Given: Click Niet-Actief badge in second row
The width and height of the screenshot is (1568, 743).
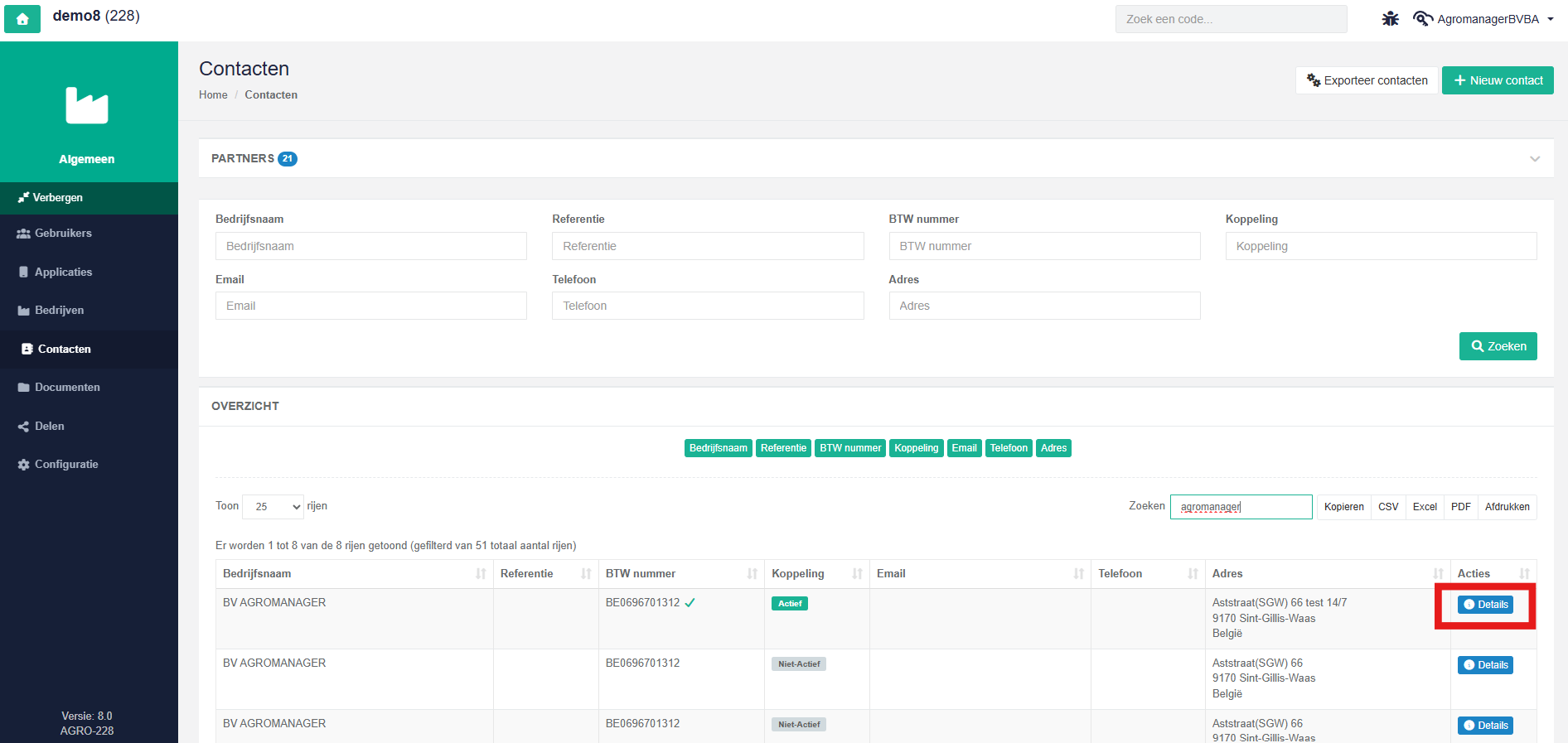Looking at the screenshot, I should 799,664.
